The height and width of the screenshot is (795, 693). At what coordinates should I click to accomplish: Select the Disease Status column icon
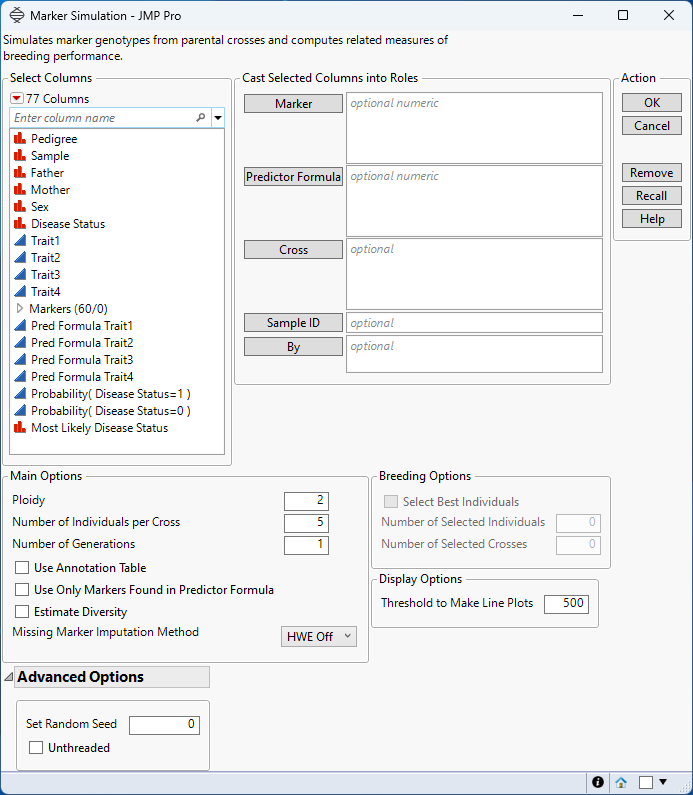[x=20, y=224]
